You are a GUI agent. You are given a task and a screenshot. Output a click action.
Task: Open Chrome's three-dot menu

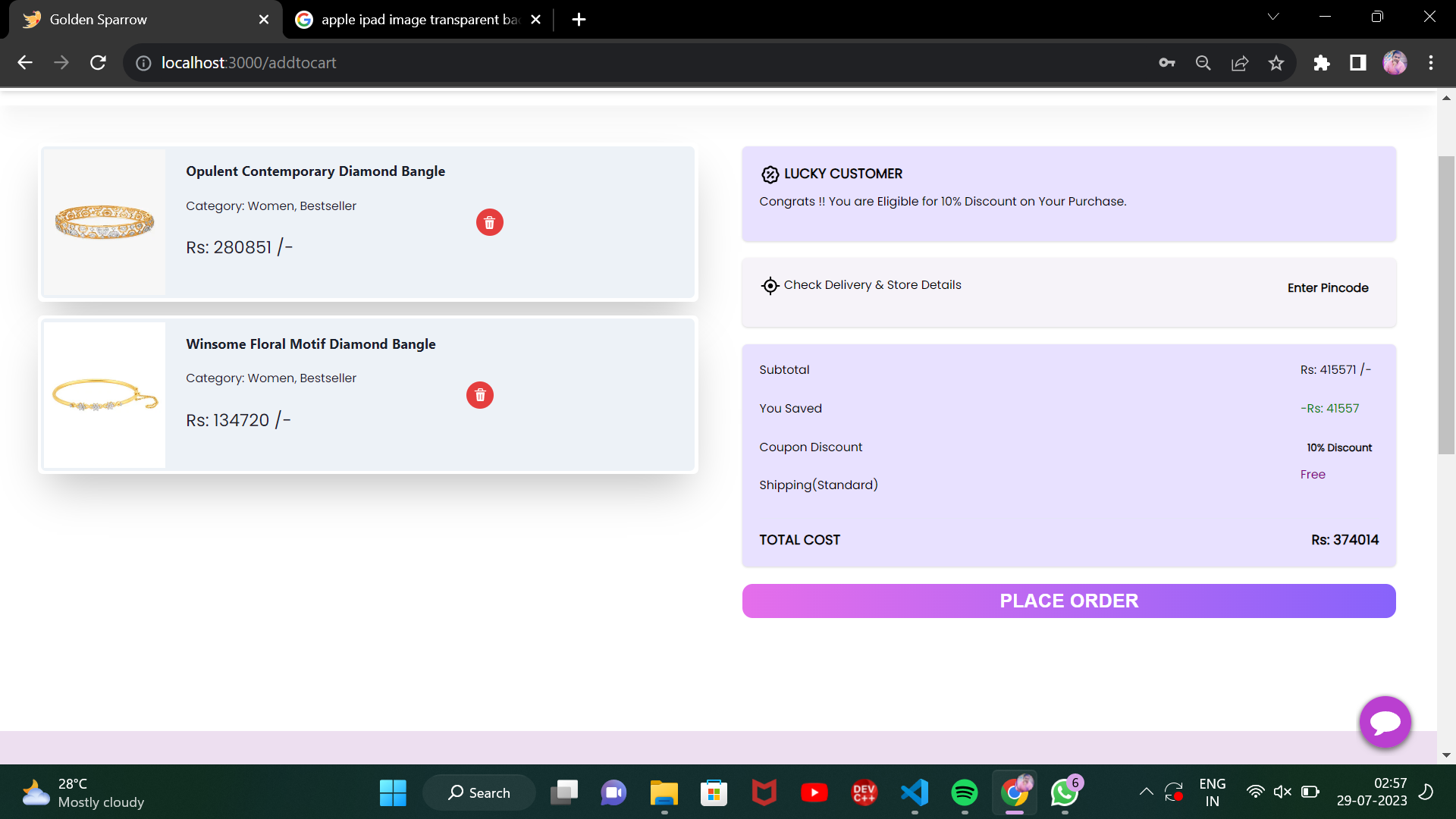click(x=1432, y=63)
